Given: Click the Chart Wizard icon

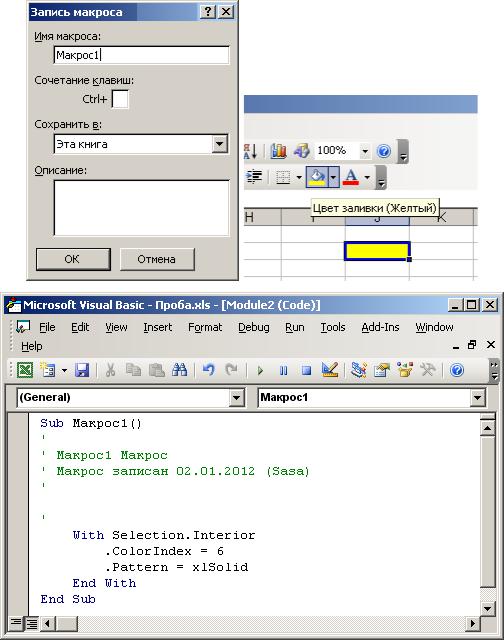Looking at the screenshot, I should coord(279,151).
